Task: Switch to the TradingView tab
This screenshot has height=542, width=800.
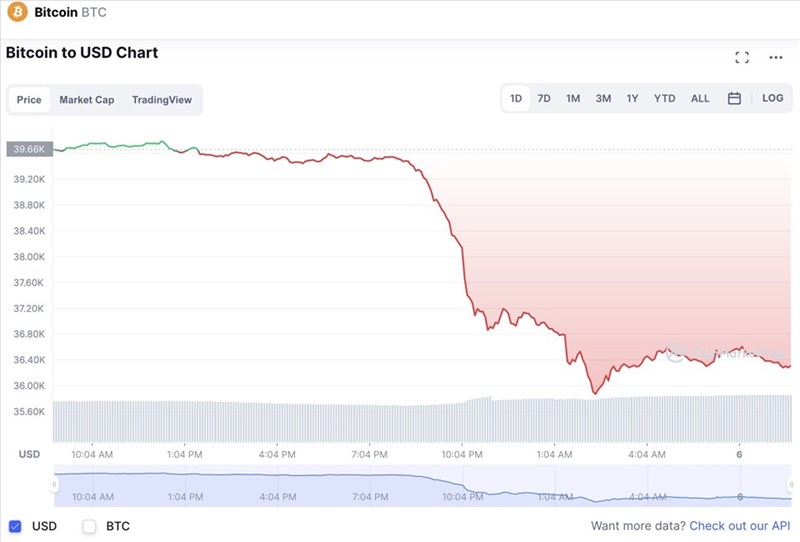Action: point(162,100)
